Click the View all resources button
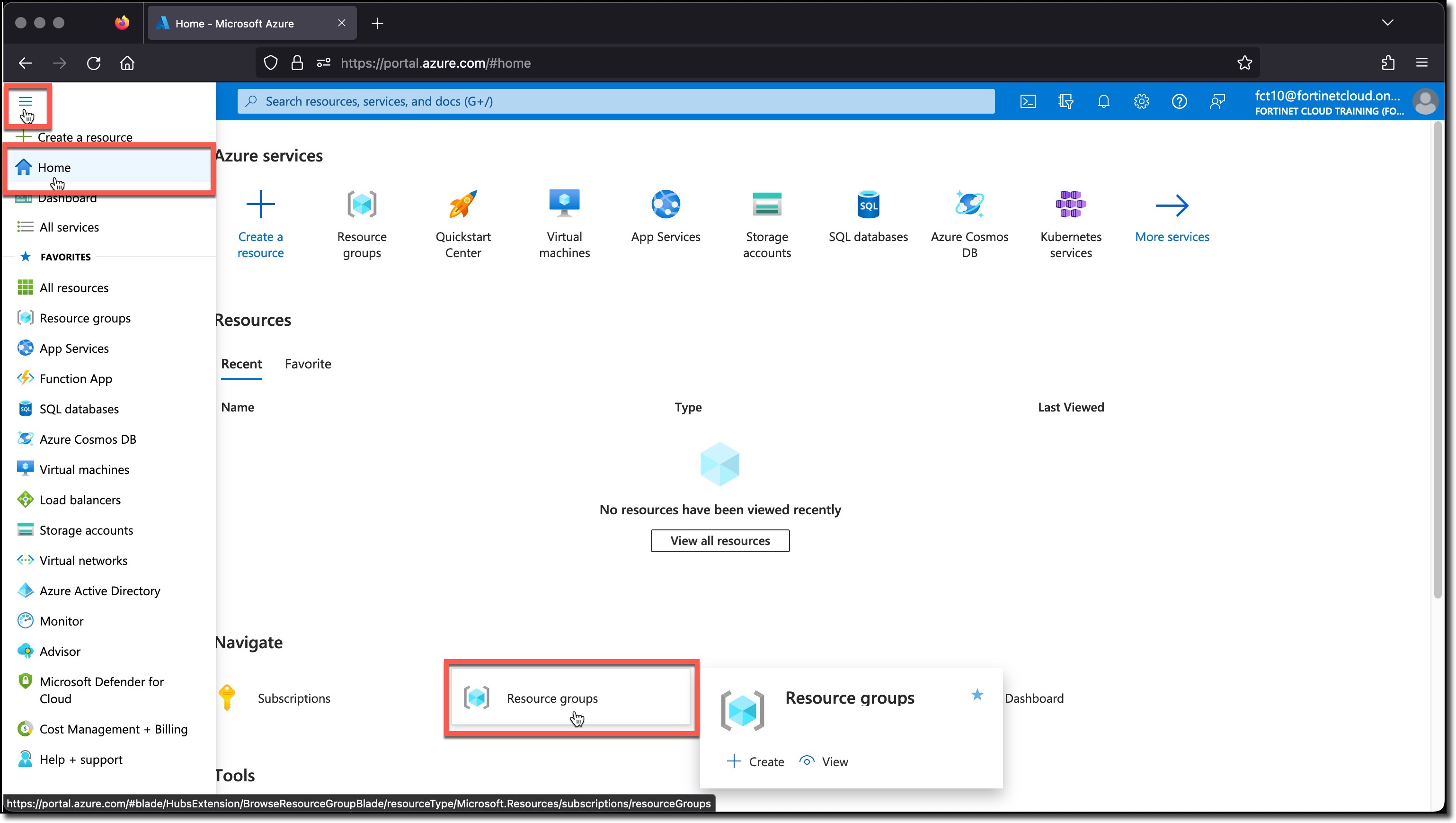Image resolution: width=1456 pixels, height=823 pixels. click(720, 540)
